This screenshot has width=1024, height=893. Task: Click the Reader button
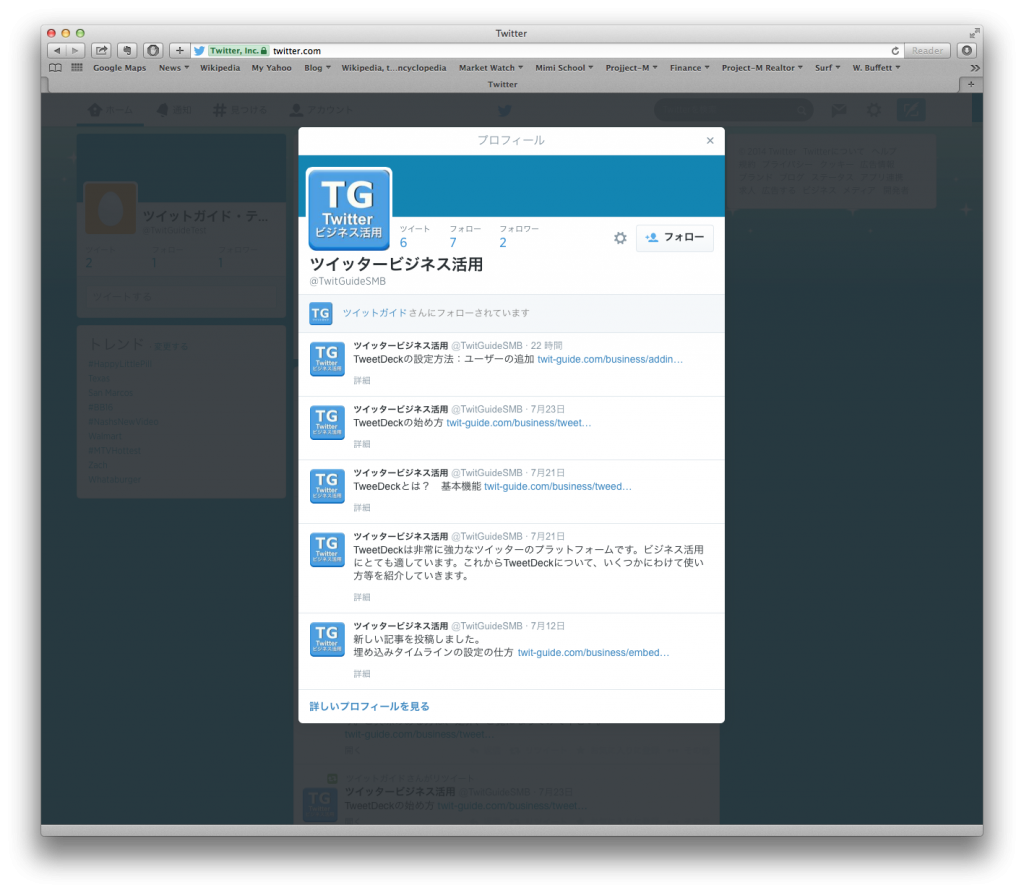927,50
